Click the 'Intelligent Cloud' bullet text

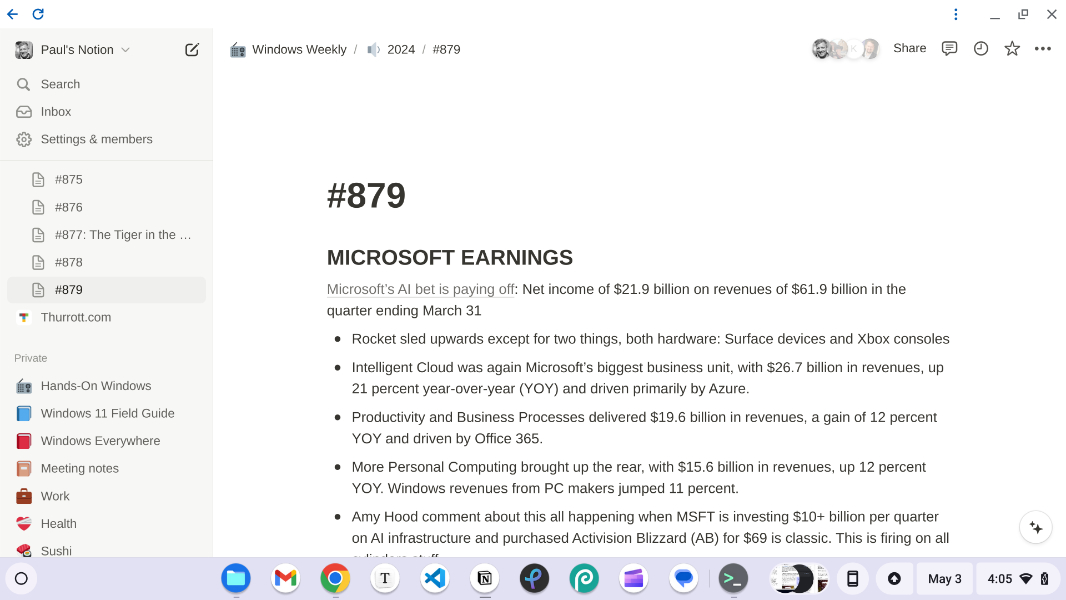[x=647, y=378]
